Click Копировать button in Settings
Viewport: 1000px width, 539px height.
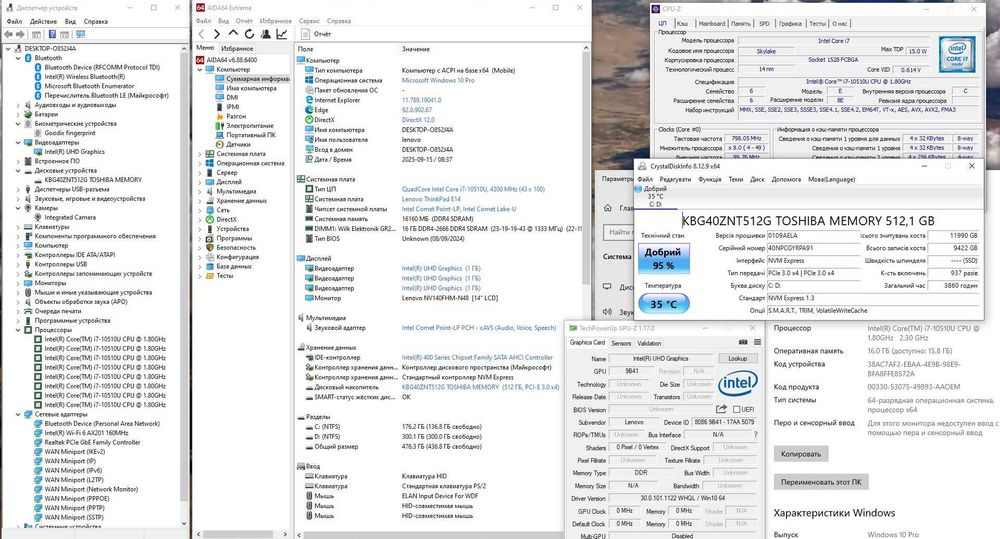[x=800, y=454]
